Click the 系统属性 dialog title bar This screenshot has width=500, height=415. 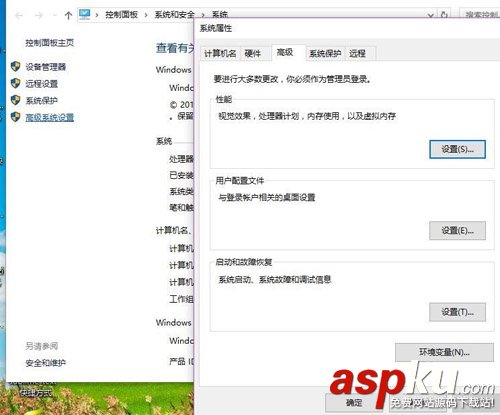pos(347,28)
